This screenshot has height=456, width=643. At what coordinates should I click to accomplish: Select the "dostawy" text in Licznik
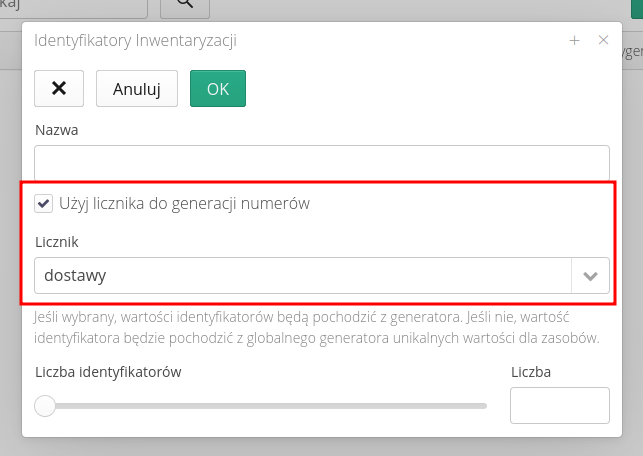75,276
